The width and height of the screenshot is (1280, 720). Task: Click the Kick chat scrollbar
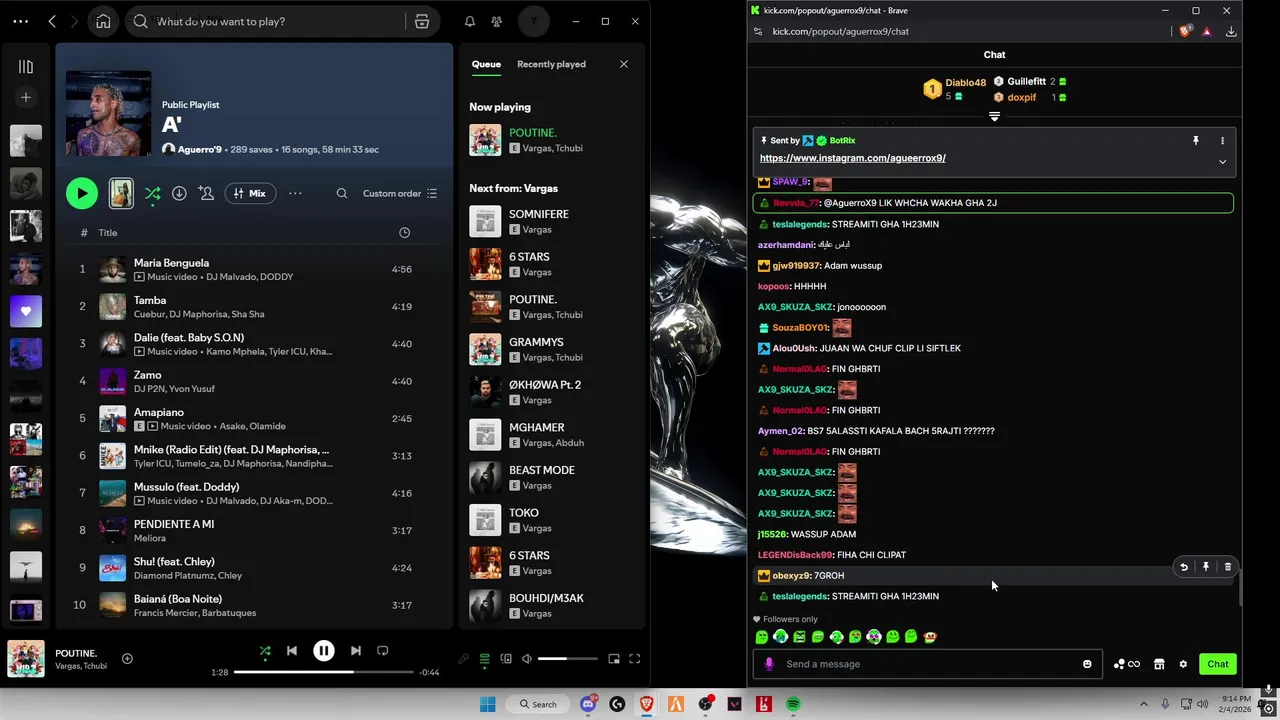pos(1240,590)
